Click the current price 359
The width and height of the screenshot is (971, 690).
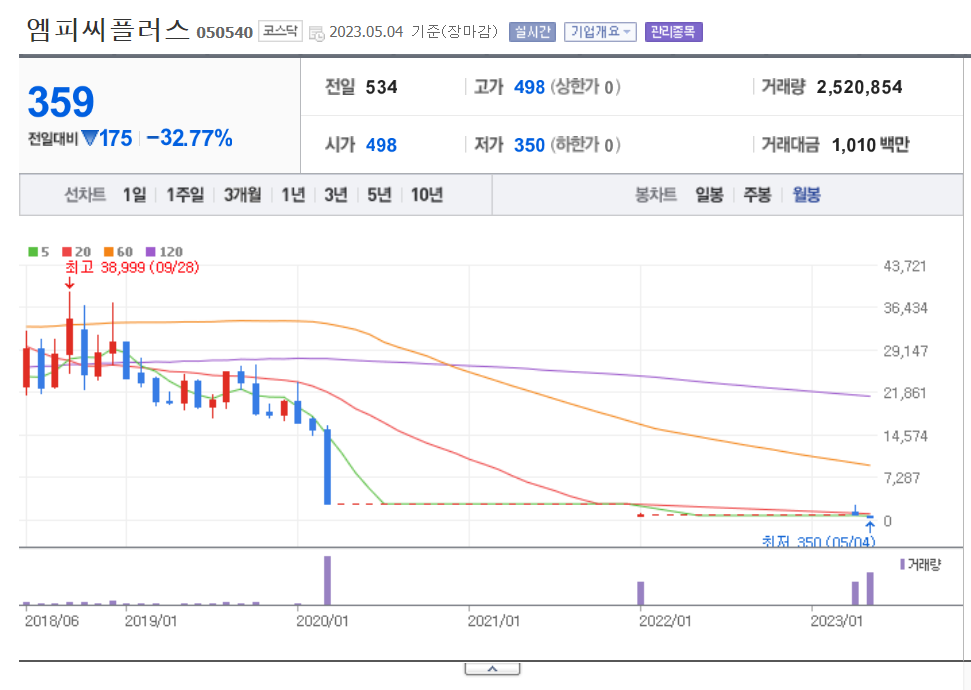click(x=61, y=102)
